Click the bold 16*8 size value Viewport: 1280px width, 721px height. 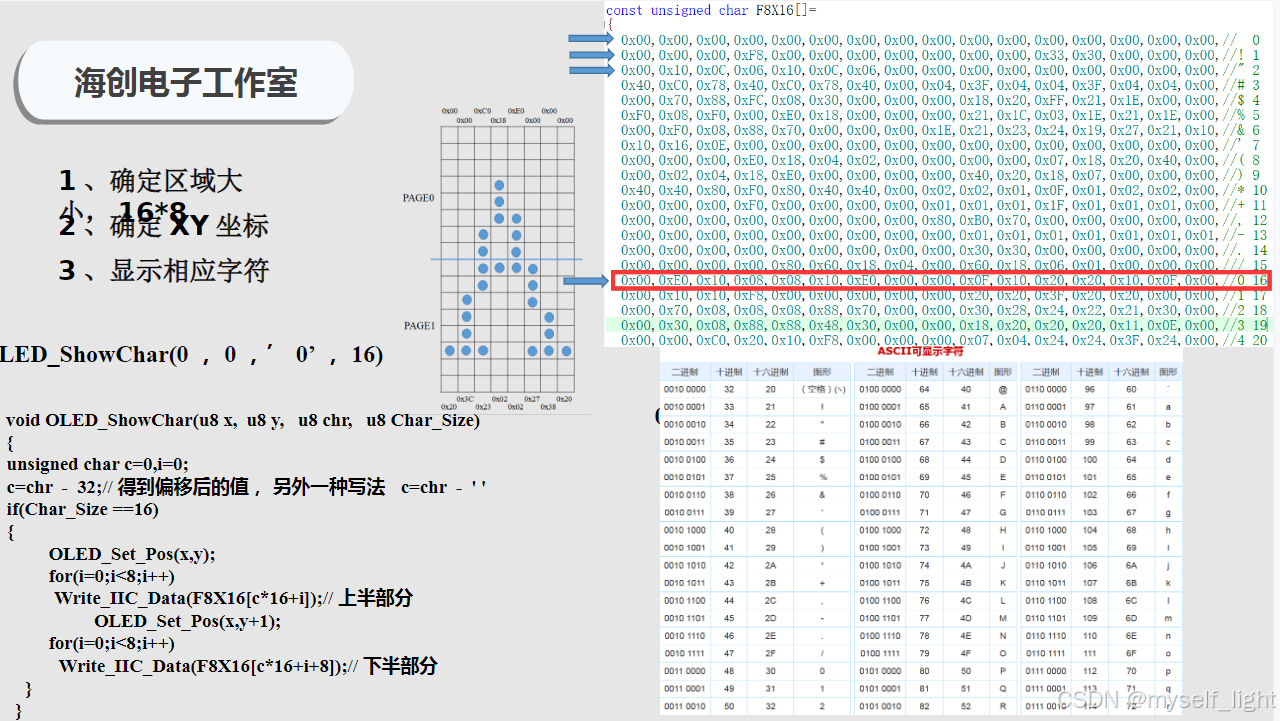152,211
